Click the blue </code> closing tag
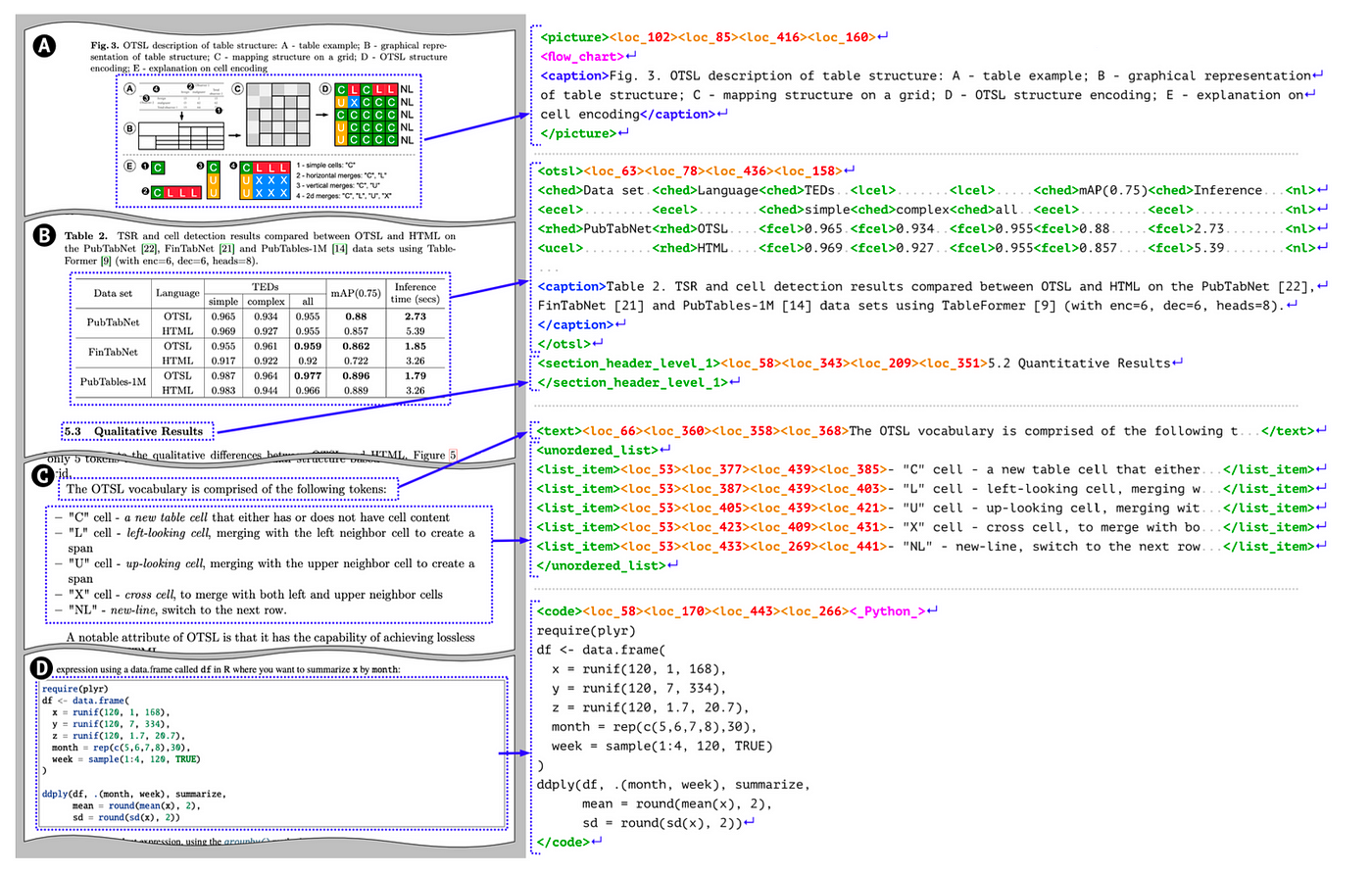The width and height of the screenshot is (1372, 874). 563,842
